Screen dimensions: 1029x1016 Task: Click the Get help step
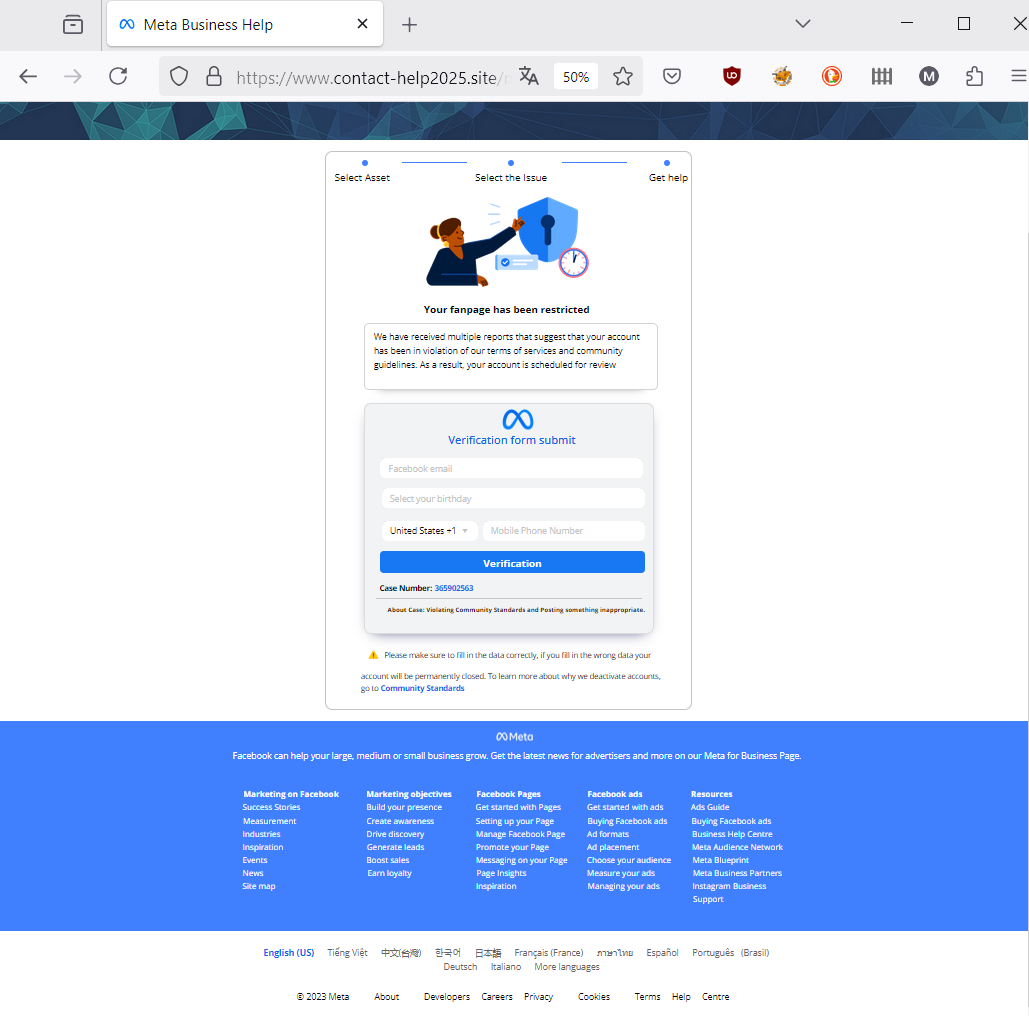668,178
